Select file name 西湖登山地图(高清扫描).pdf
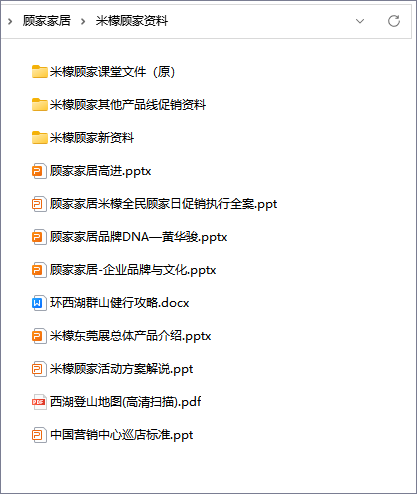Image resolution: width=417 pixels, height=494 pixels. [126, 402]
